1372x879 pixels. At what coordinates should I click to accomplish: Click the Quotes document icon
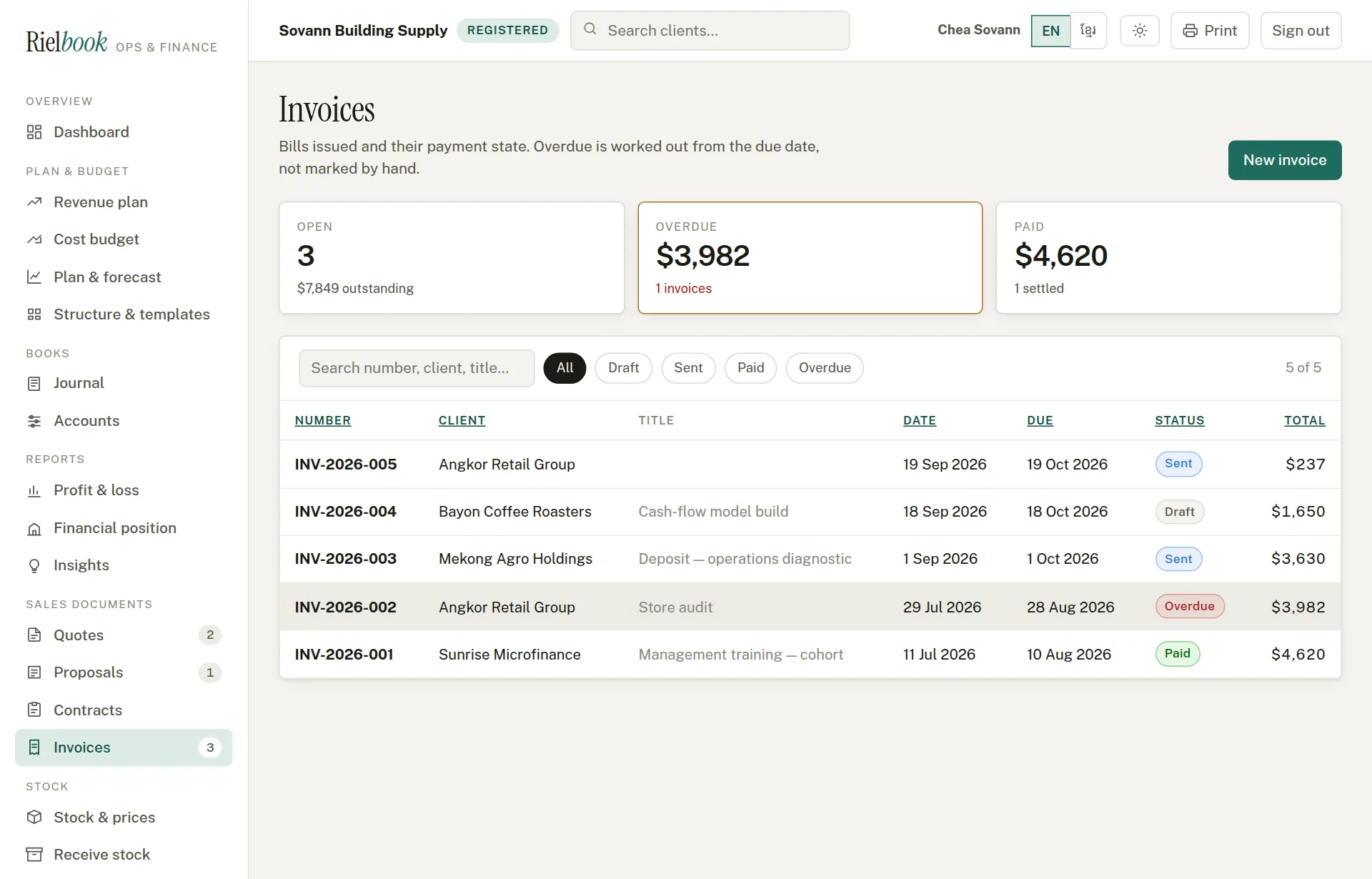[34, 635]
